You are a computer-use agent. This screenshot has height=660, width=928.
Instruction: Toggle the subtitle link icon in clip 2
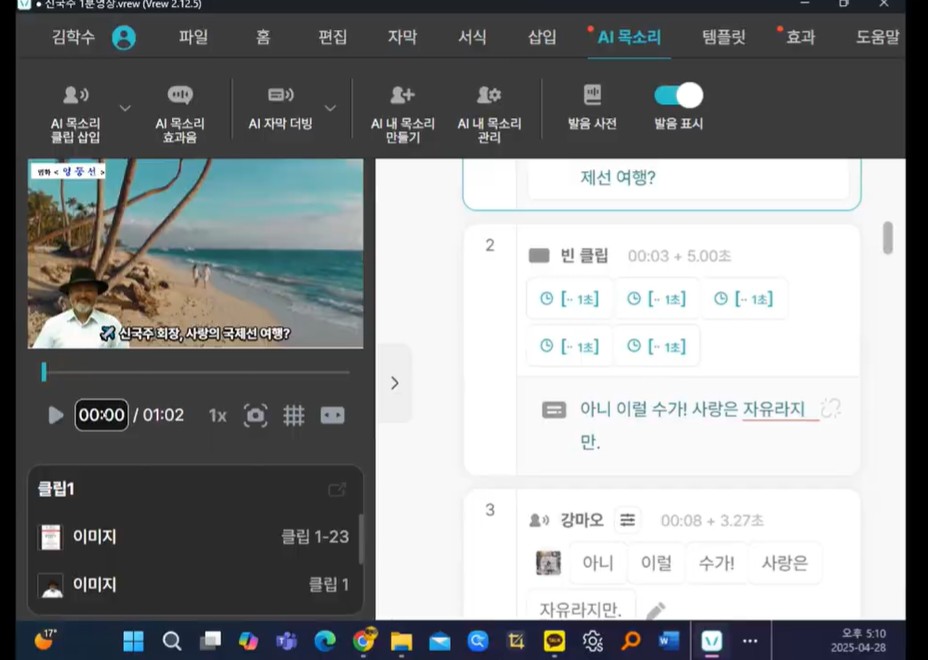[x=830, y=408]
